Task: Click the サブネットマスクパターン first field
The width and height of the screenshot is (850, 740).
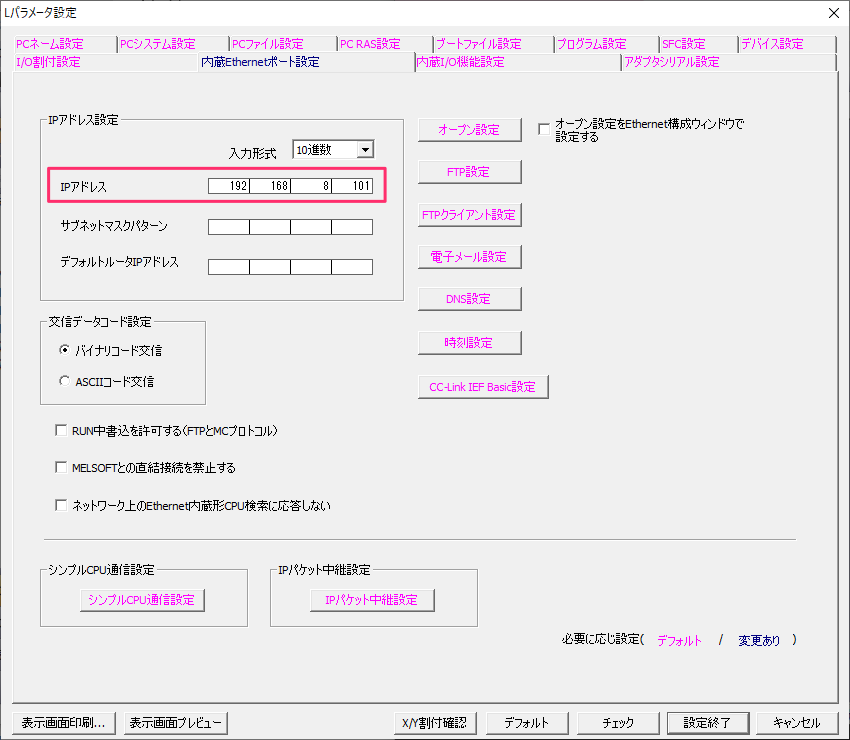Action: click(229, 227)
